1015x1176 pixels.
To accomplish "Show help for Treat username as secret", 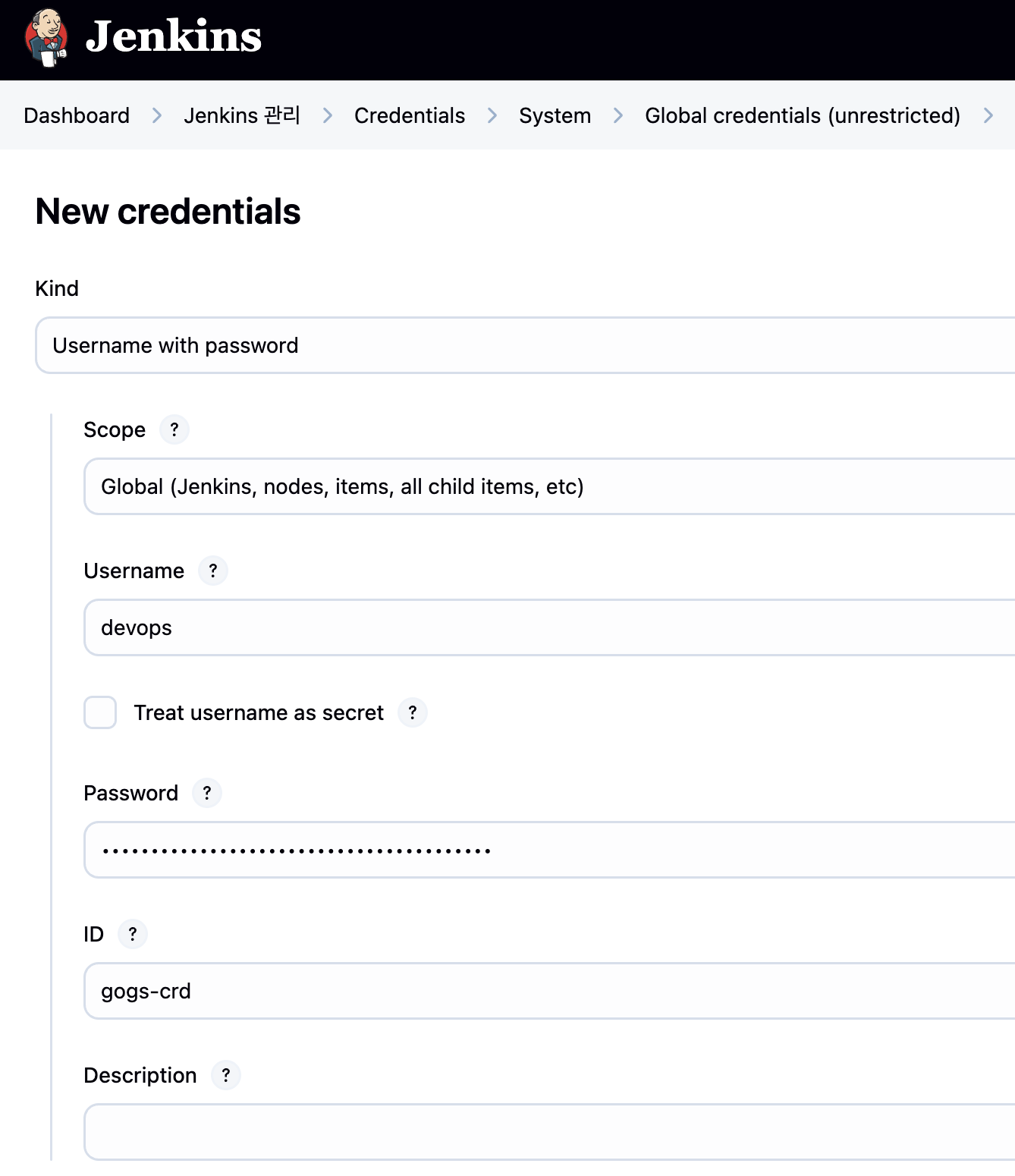I will (413, 712).
